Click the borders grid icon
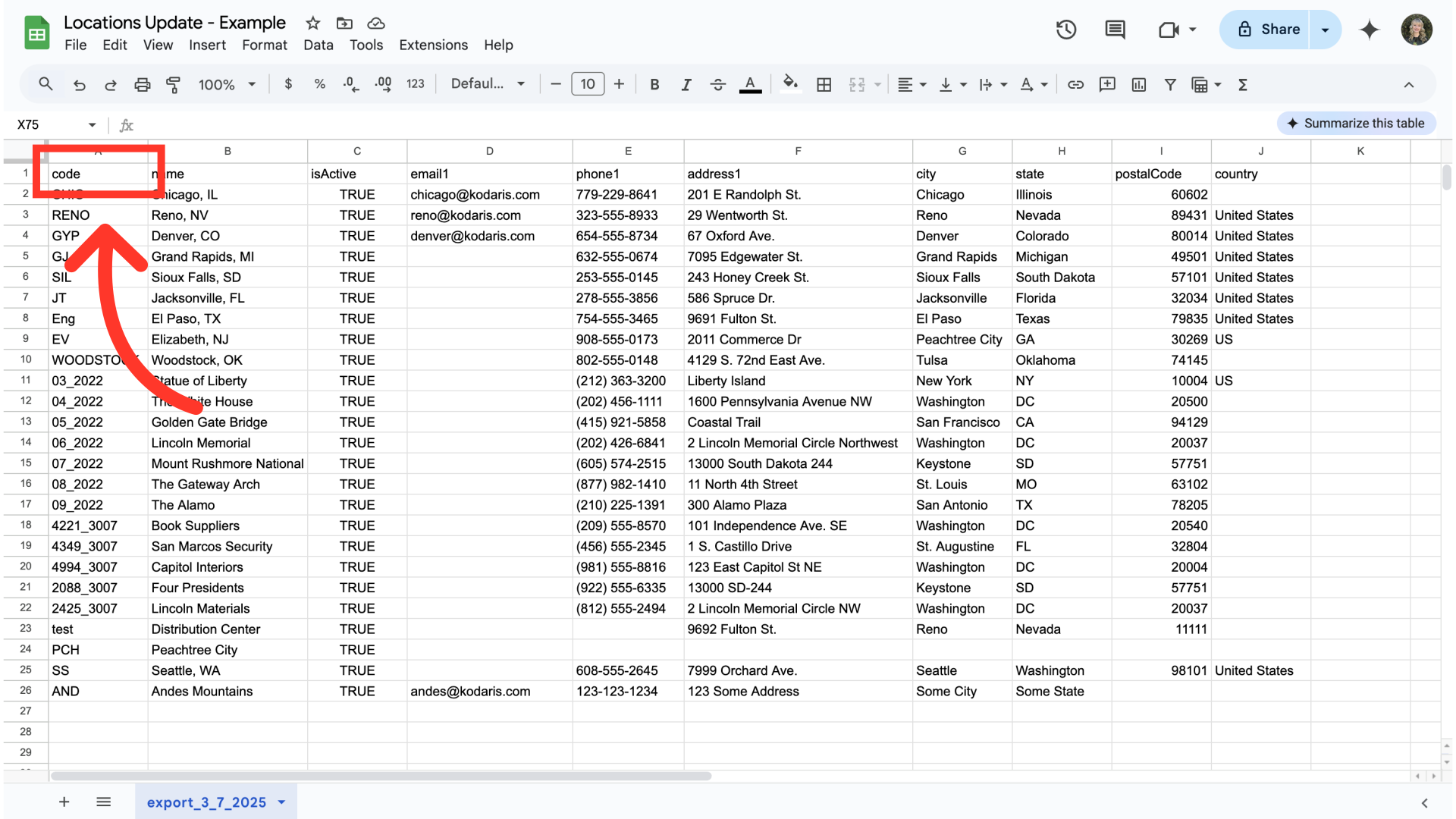This screenshot has height=819, width=1456. pyautogui.click(x=824, y=85)
